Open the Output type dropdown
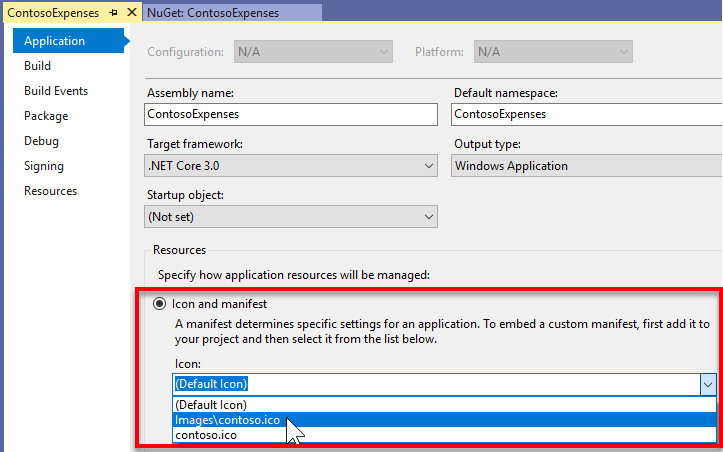Image resolution: width=723 pixels, height=452 pixels. click(x=585, y=166)
